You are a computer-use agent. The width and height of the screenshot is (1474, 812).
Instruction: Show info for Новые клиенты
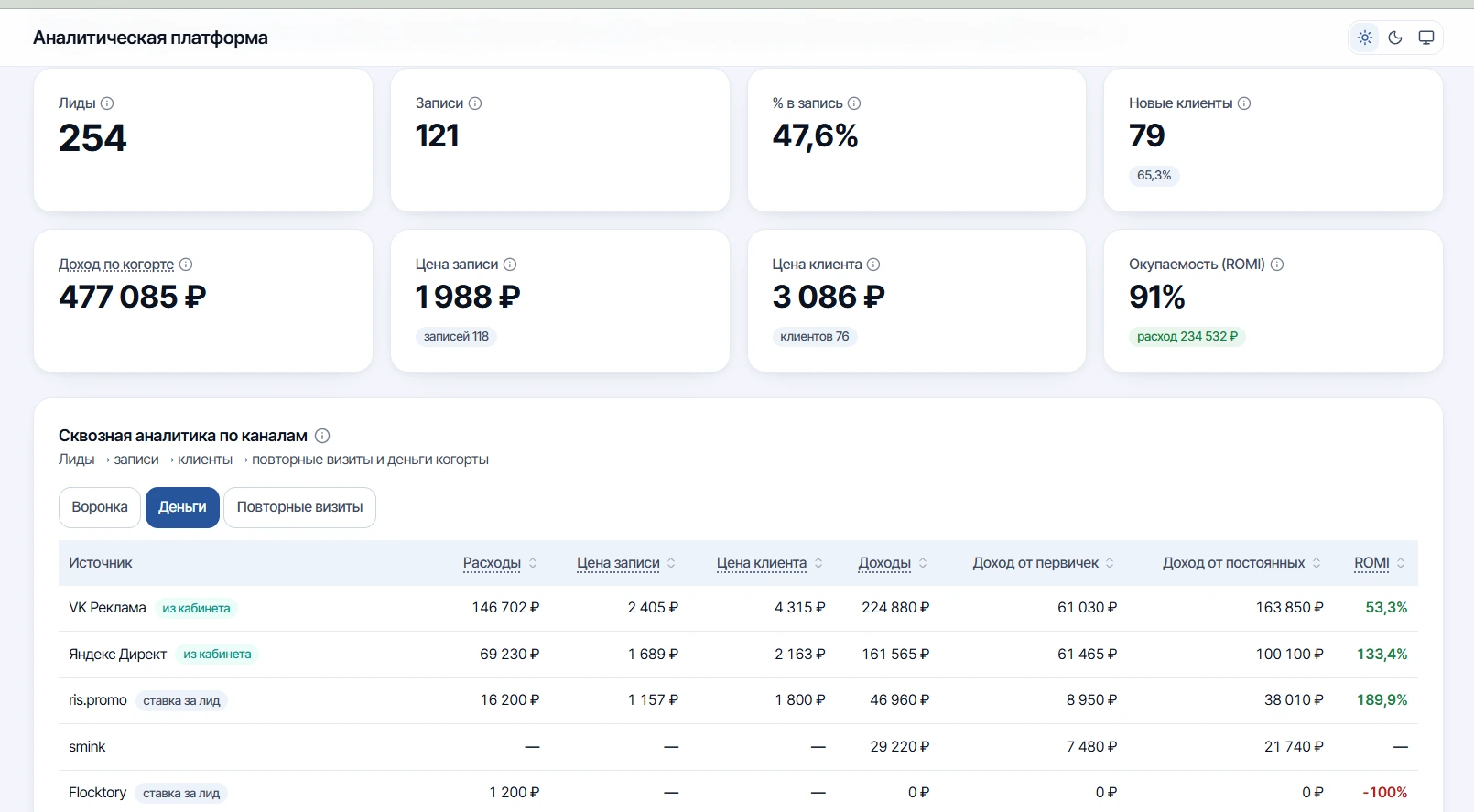[1244, 103]
